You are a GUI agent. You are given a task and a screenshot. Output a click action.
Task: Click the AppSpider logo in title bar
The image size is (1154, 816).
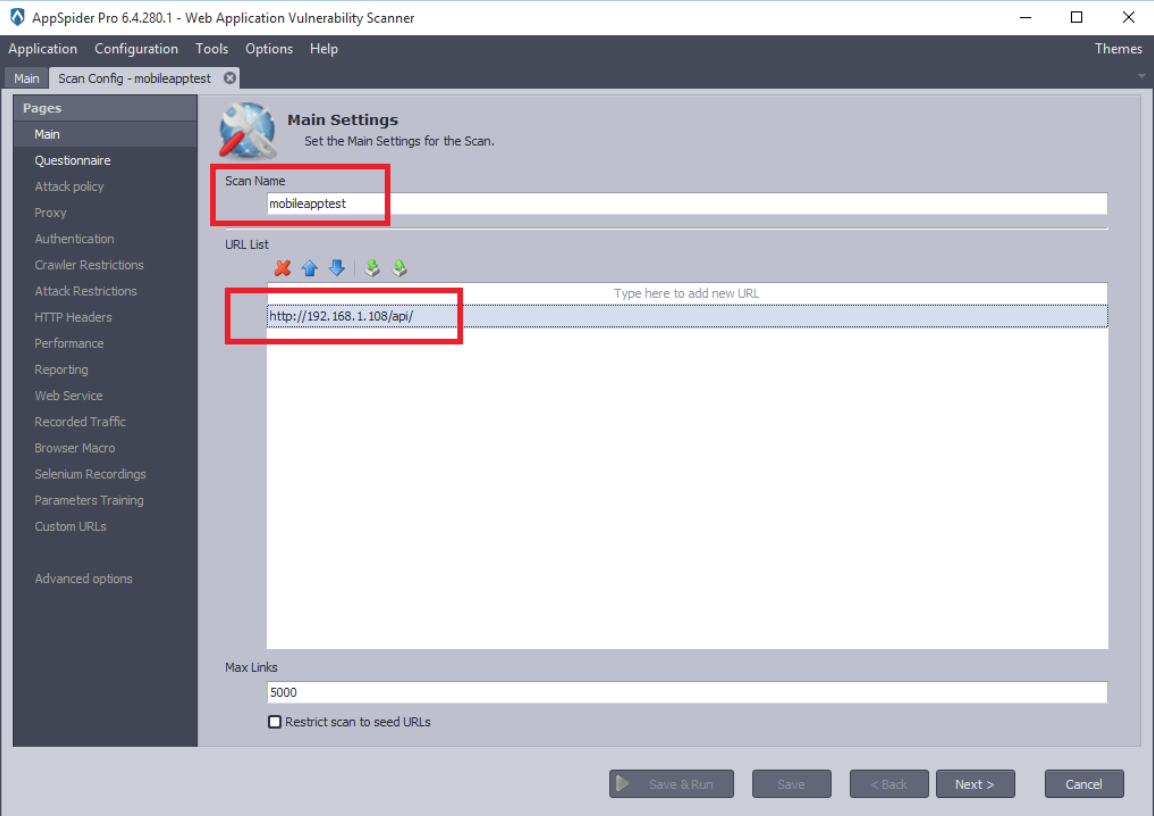click(x=17, y=17)
